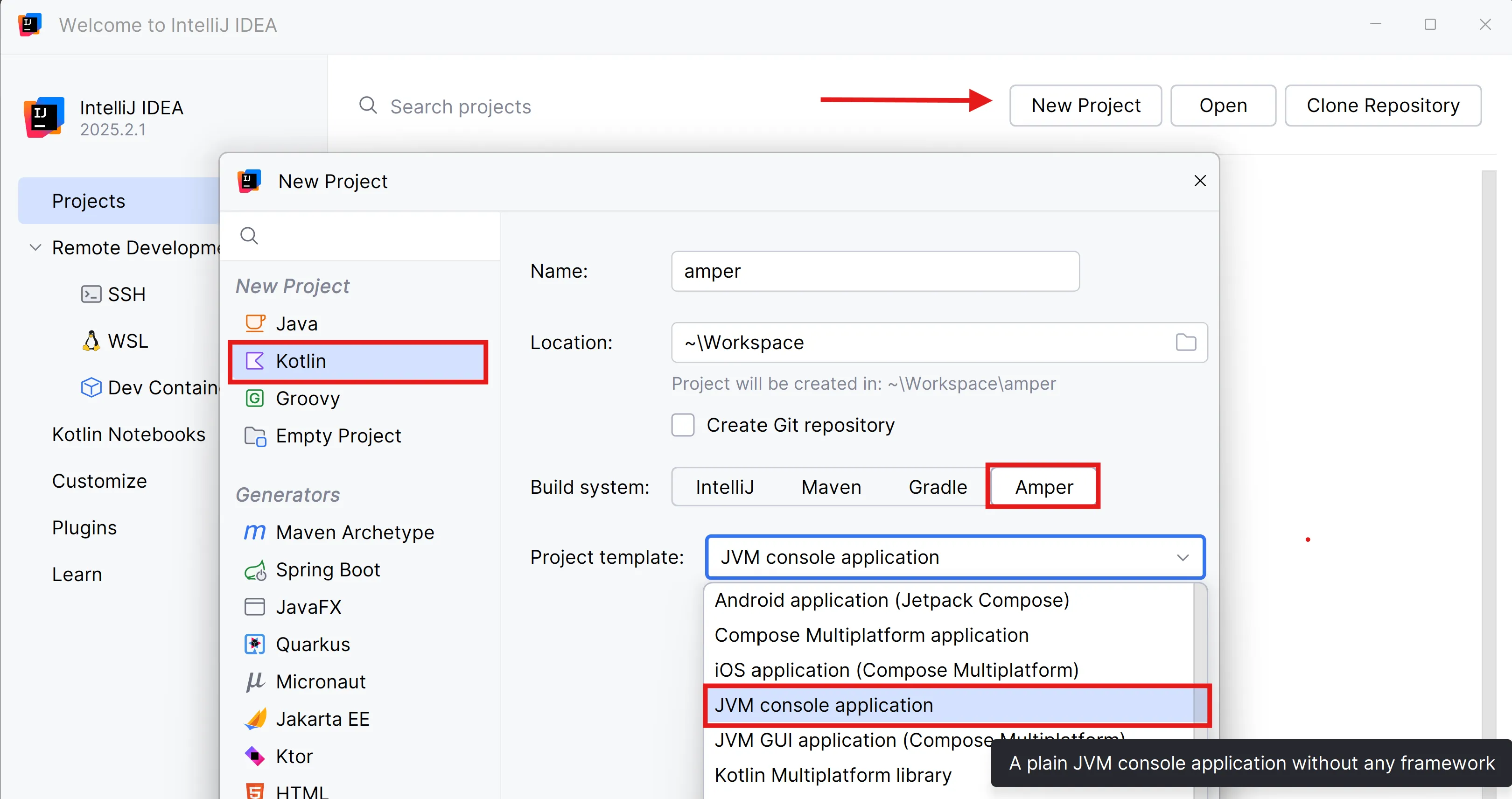The width and height of the screenshot is (1512, 799).
Task: Set build system to Maven
Action: tap(831, 487)
